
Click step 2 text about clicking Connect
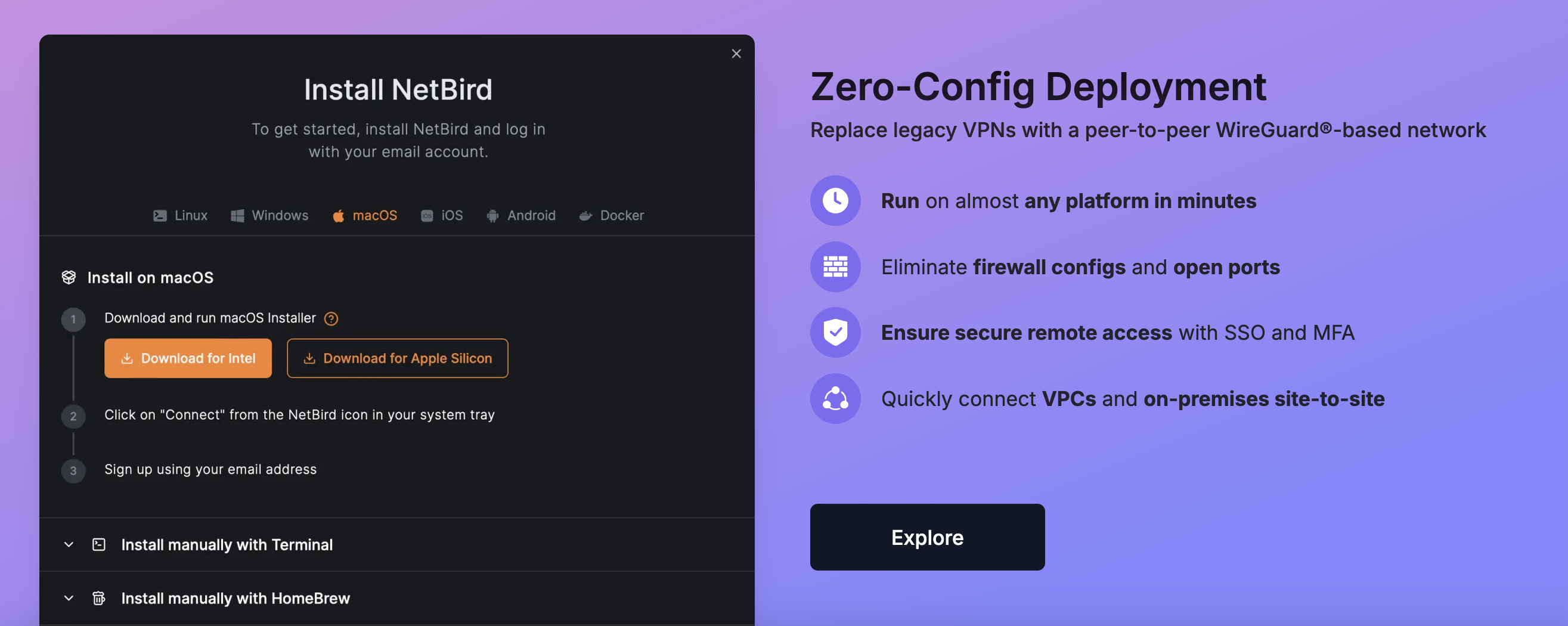[299, 415]
